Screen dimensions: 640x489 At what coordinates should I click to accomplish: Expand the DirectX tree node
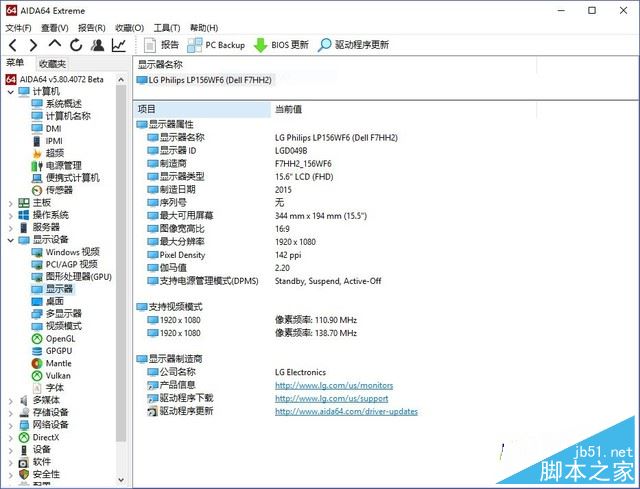[x=11, y=438]
